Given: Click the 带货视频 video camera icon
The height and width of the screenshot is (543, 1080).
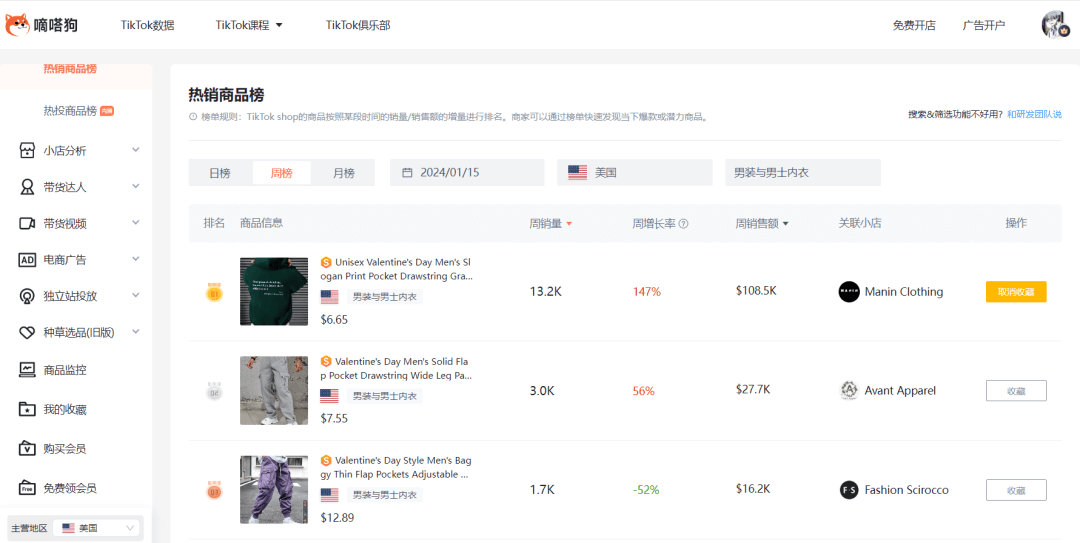Looking at the screenshot, I should 27,224.
